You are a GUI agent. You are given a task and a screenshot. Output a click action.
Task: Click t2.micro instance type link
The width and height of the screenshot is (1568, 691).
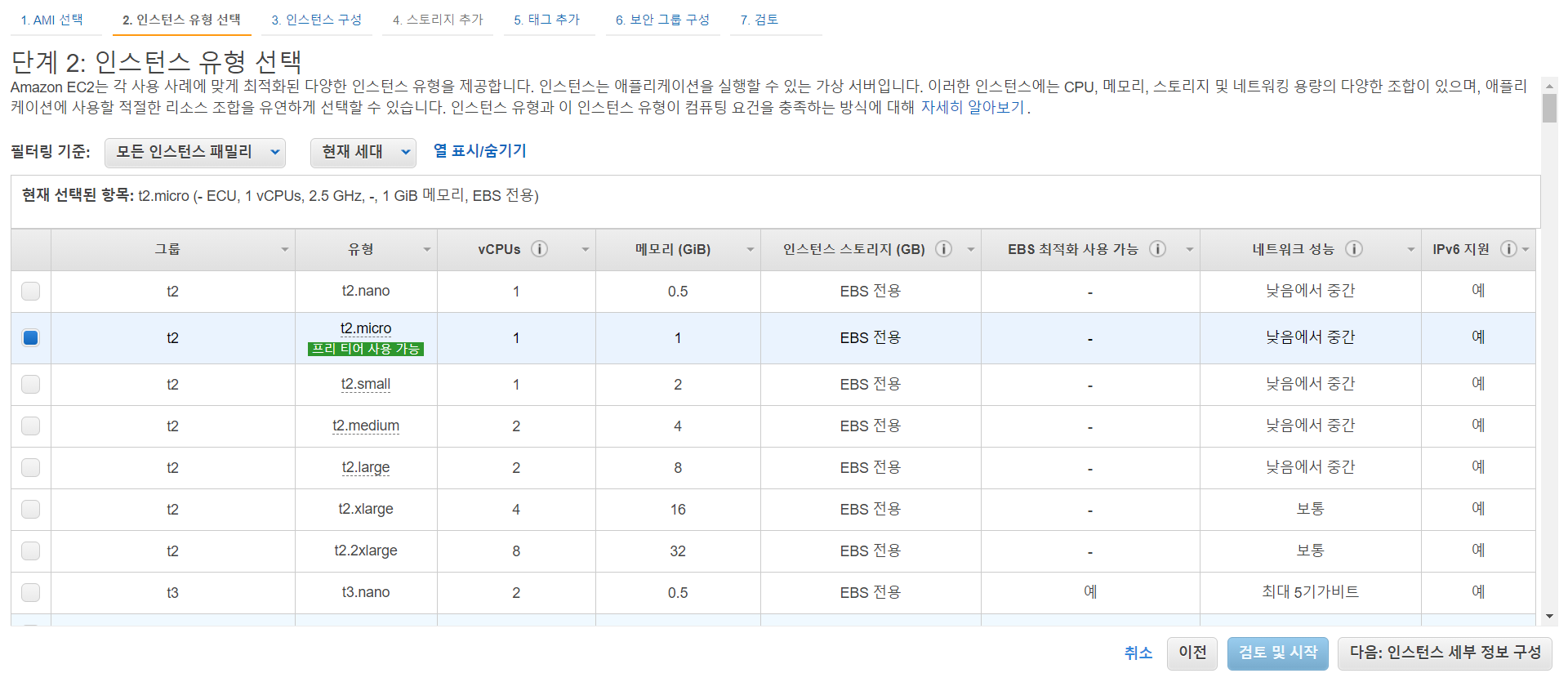366,328
